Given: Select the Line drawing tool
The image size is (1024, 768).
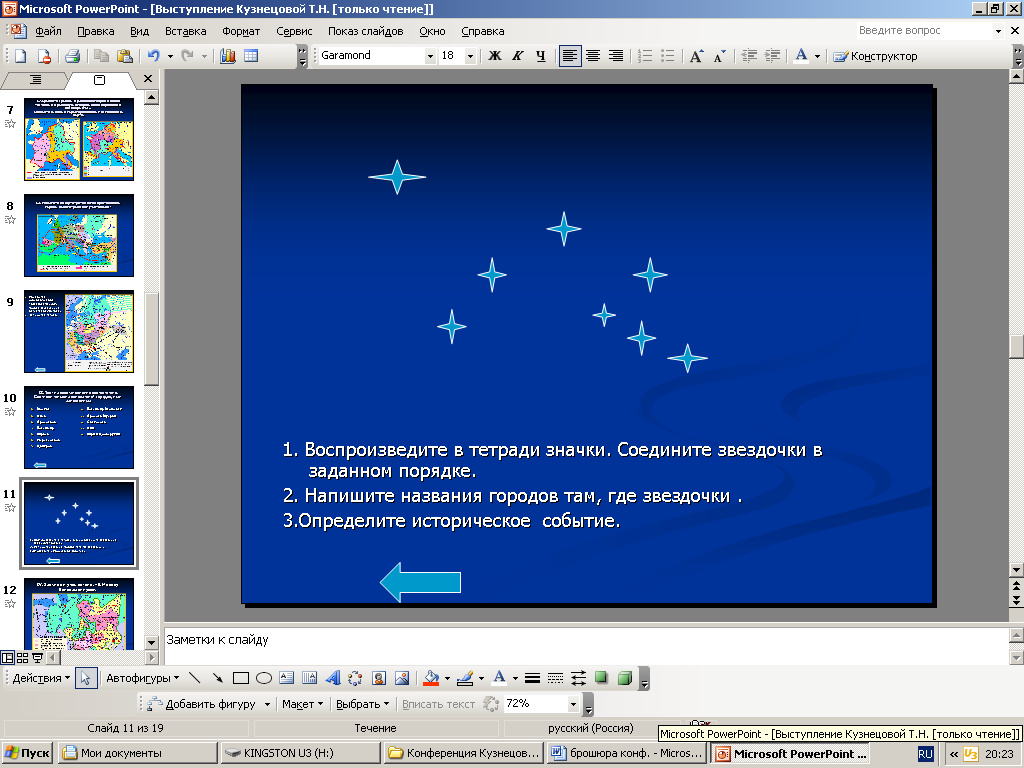Looking at the screenshot, I should tap(195, 678).
